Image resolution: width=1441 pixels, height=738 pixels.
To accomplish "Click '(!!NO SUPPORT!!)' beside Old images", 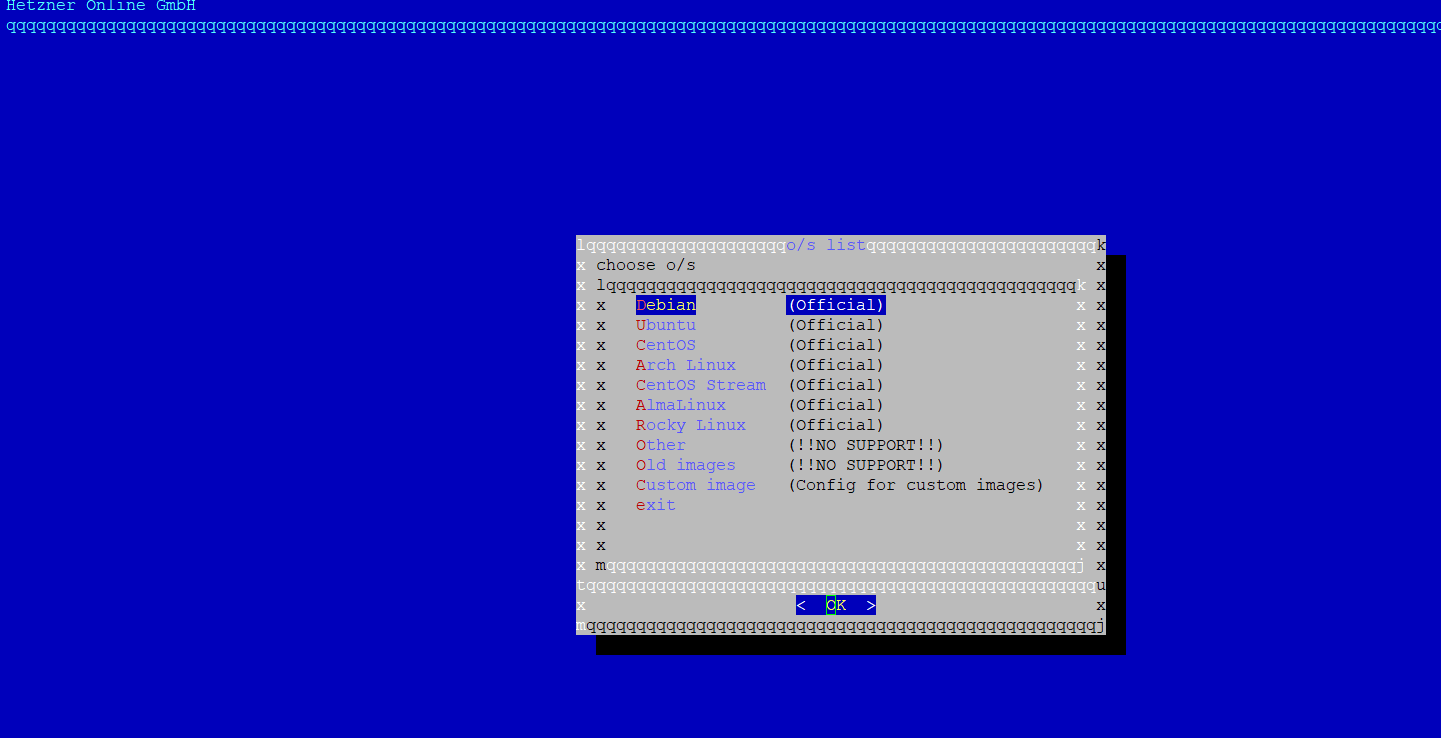I will [866, 465].
